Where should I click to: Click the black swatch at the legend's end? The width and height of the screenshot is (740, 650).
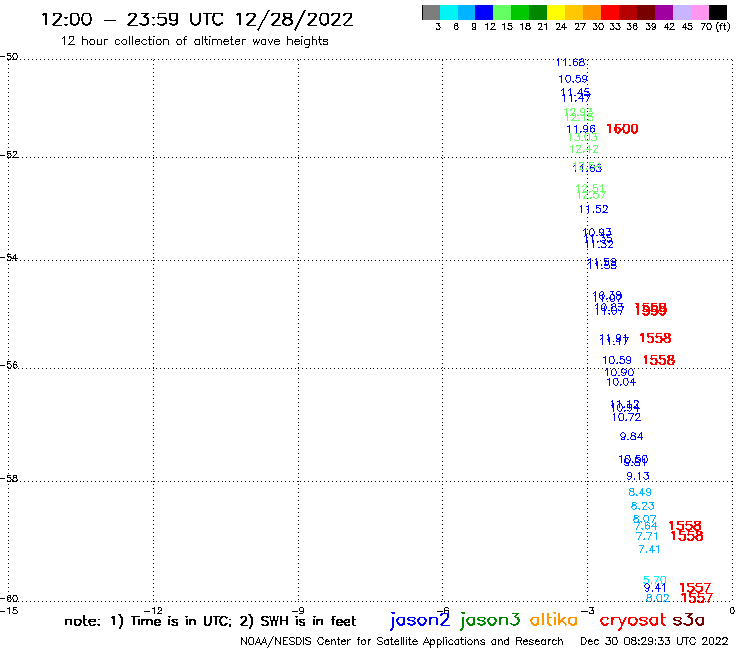click(718, 12)
